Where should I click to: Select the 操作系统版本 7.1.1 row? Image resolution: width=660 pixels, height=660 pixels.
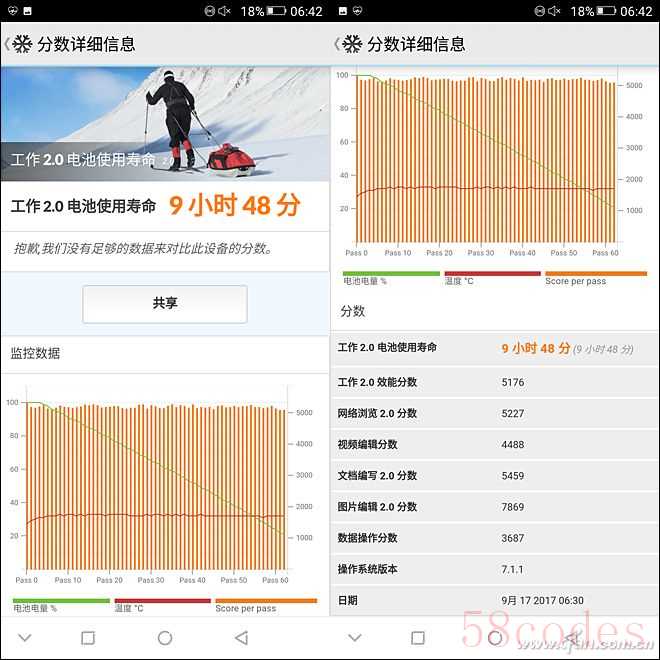click(495, 569)
